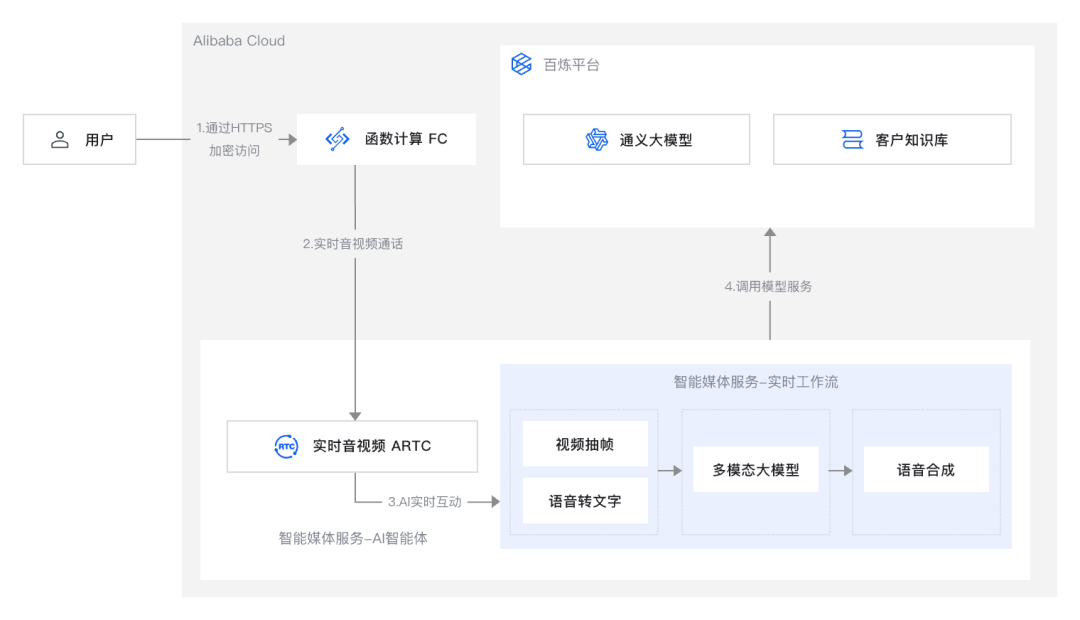Click the 3.AI实时互动 label
Screen dimensions: 1080x620
[424, 502]
